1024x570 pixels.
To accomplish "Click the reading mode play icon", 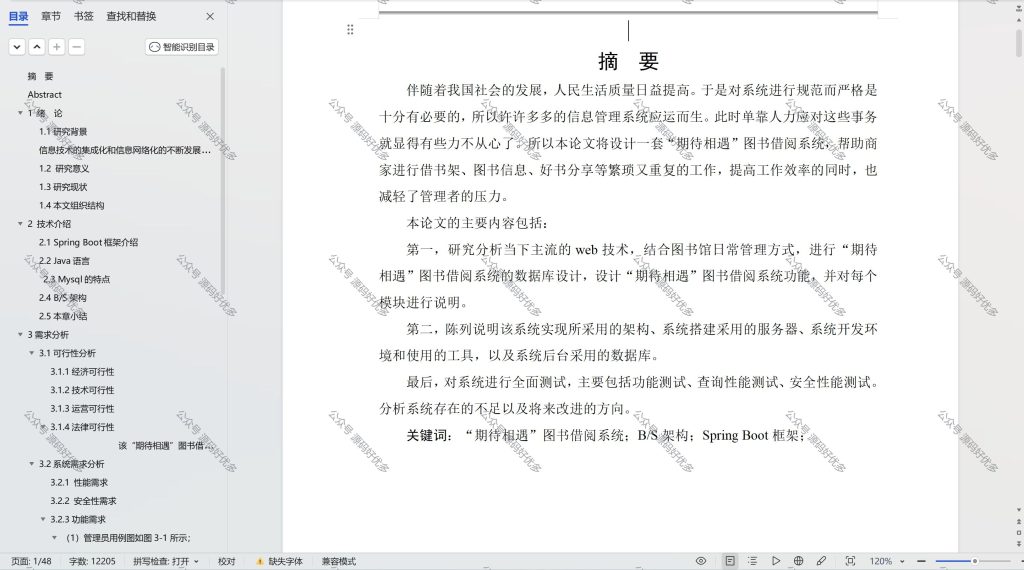I will tap(775, 561).
